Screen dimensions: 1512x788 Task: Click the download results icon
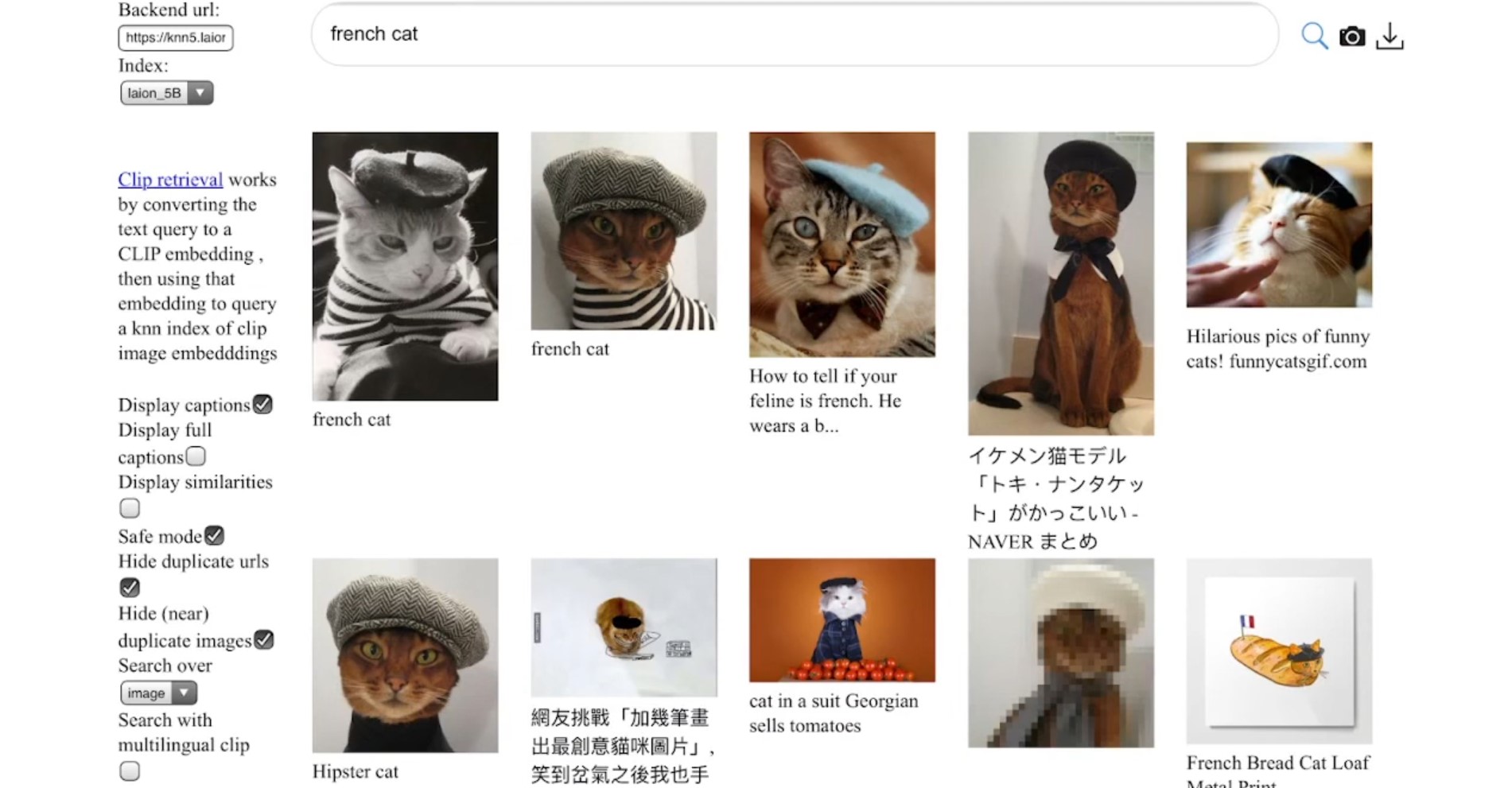coord(1390,36)
